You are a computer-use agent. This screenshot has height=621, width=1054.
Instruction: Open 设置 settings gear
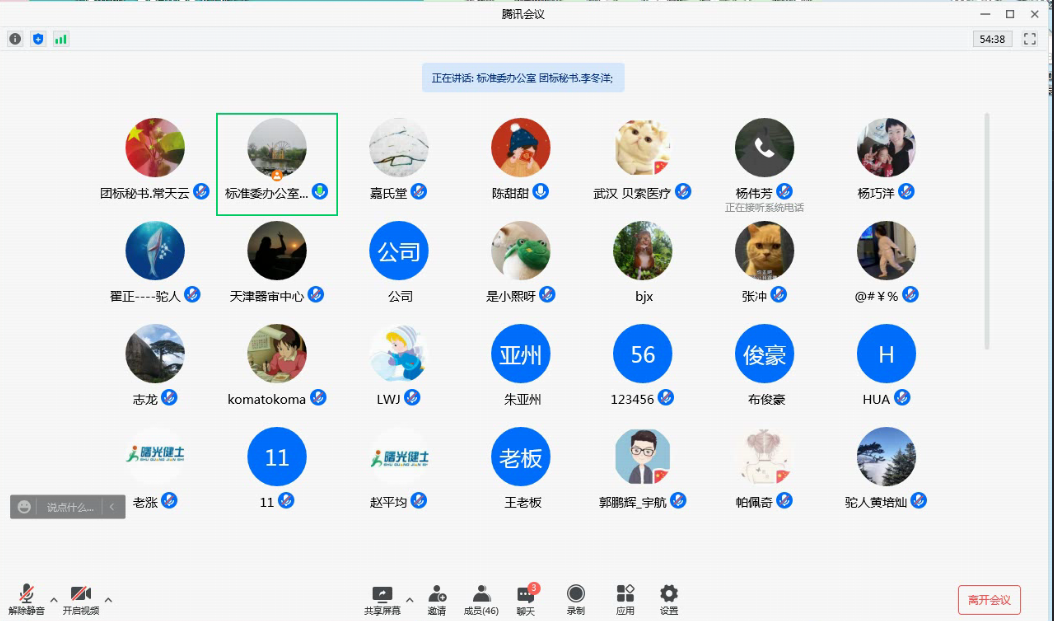pyautogui.click(x=669, y=599)
